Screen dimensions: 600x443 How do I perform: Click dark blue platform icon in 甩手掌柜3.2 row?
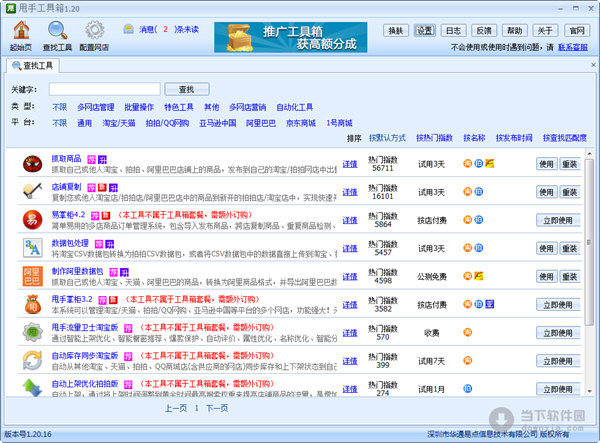coord(490,304)
